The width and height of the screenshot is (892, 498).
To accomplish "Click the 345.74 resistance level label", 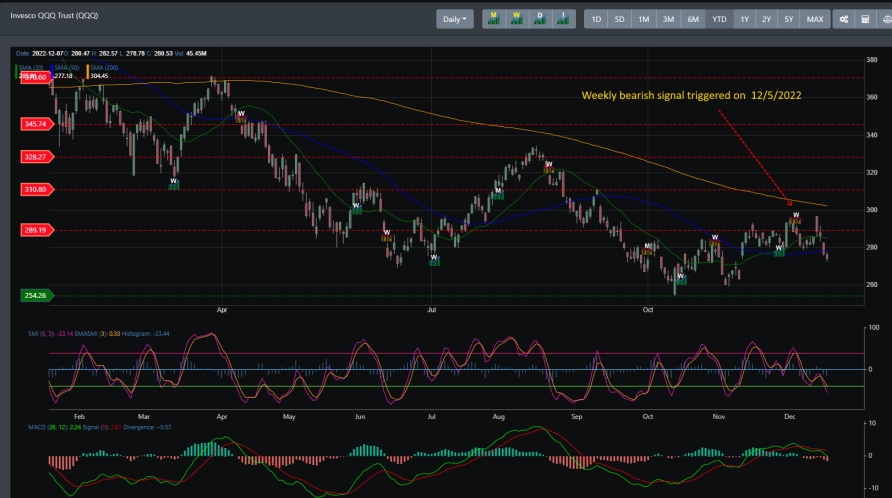I will click(x=36, y=124).
